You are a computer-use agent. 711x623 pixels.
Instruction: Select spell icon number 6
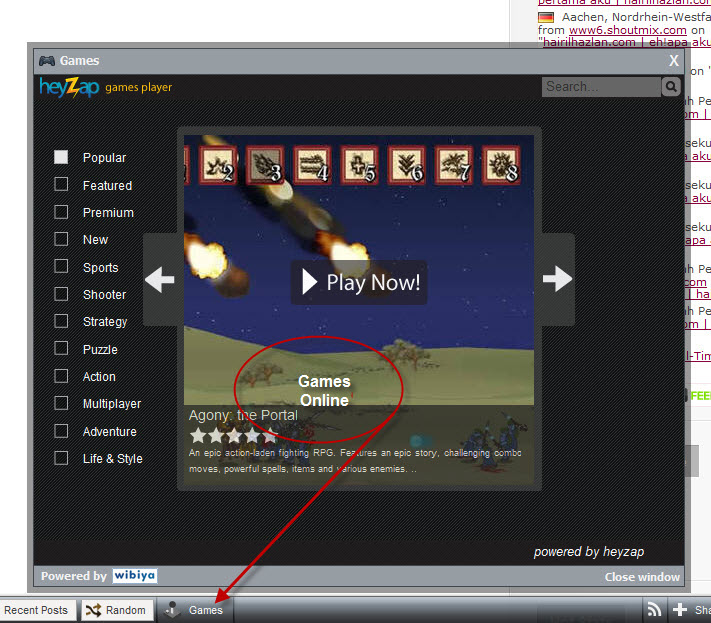tap(407, 165)
